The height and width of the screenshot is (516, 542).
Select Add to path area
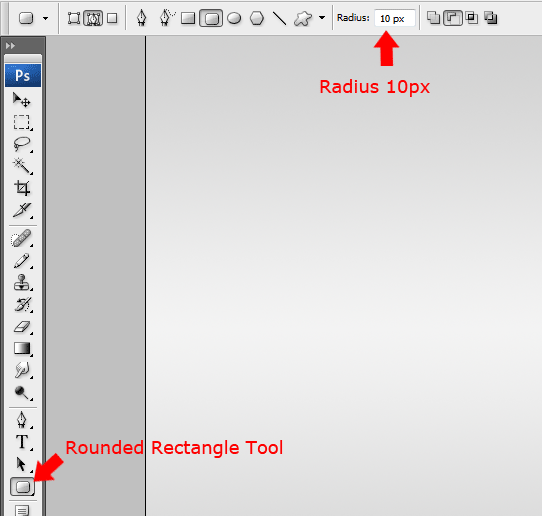(x=433, y=18)
